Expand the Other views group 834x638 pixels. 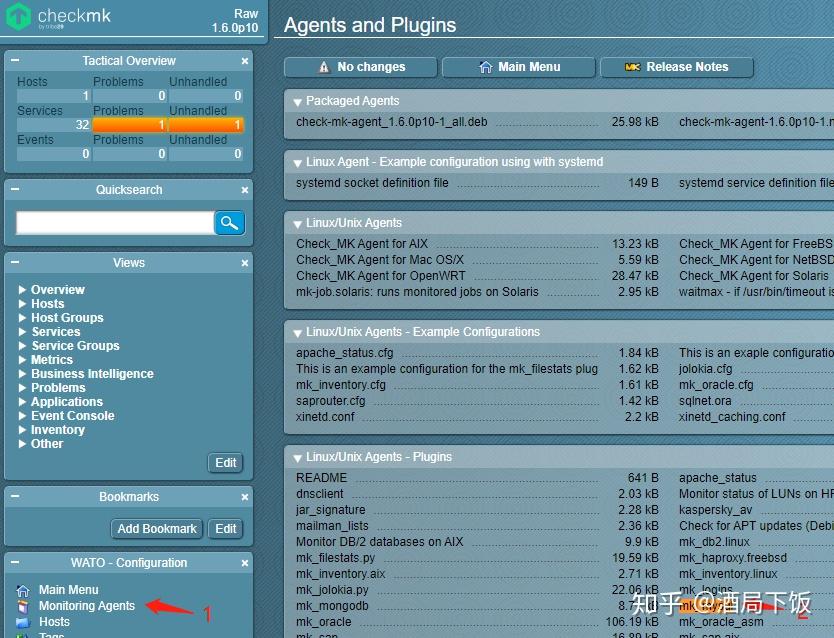[22, 443]
